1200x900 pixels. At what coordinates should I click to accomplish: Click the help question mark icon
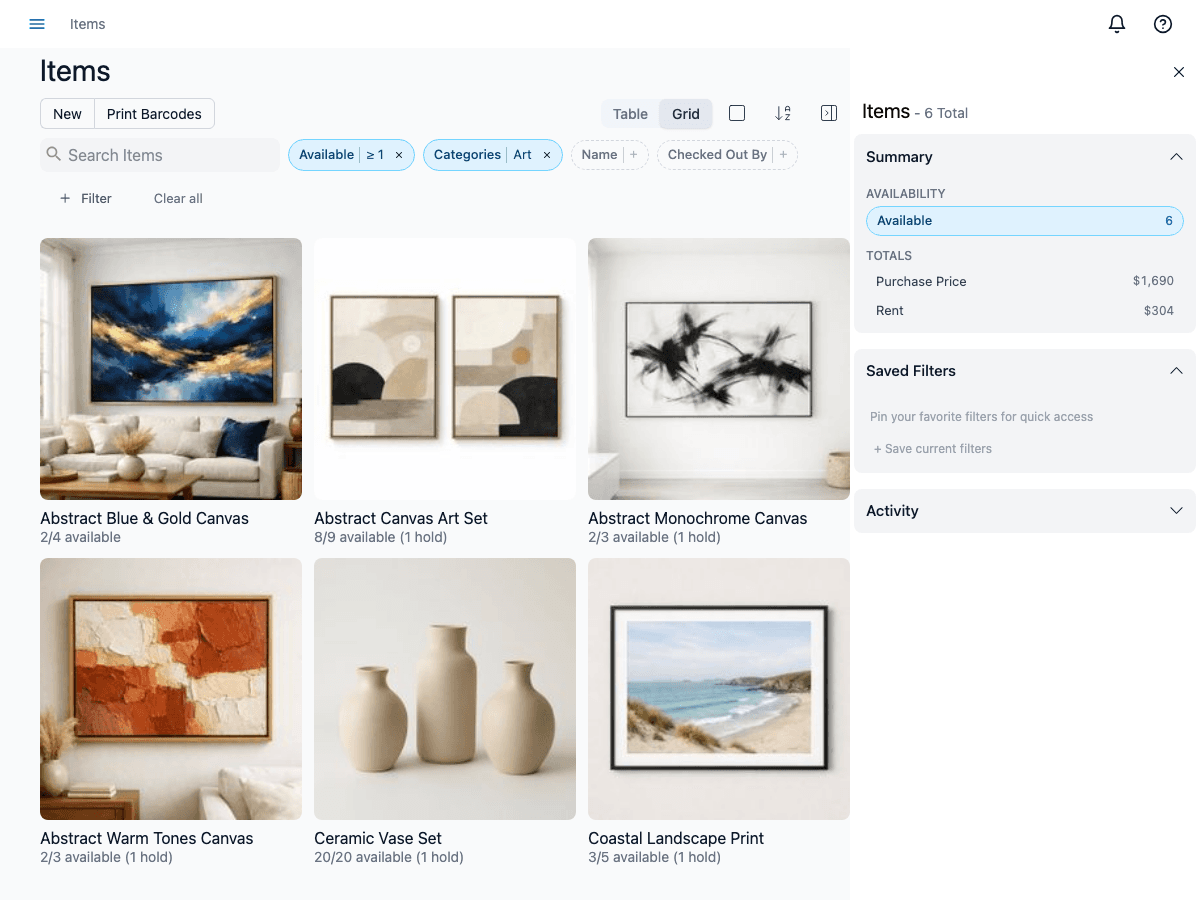point(1162,24)
